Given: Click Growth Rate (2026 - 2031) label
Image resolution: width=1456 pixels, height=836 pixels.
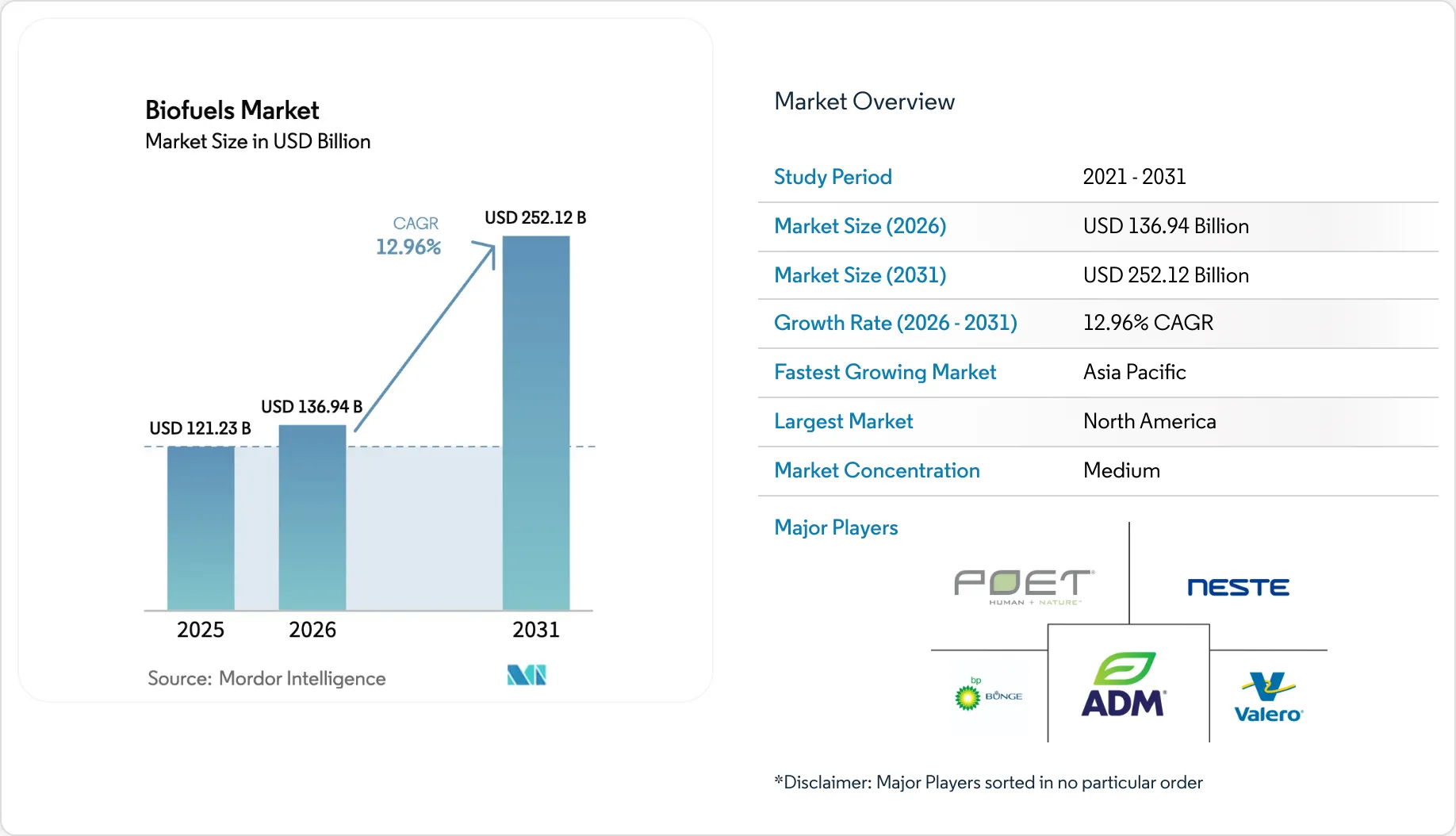Looking at the screenshot, I should pos(895,323).
